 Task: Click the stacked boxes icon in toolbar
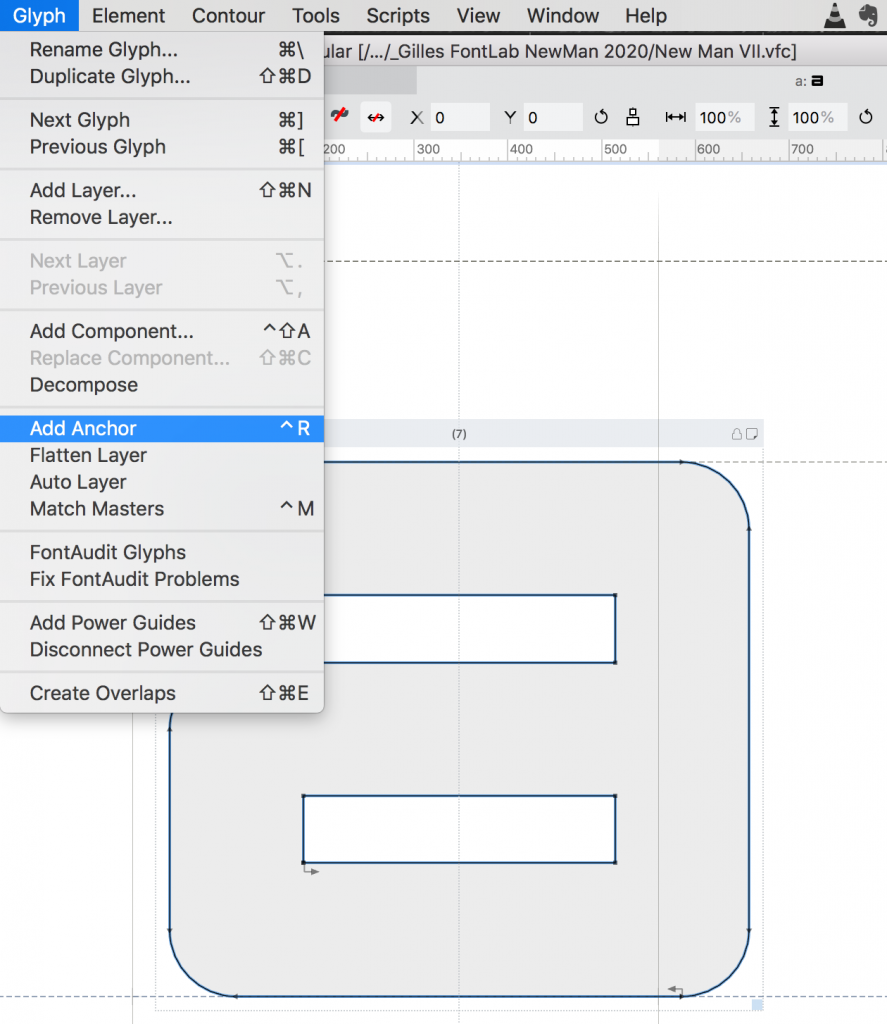pyautogui.click(x=633, y=117)
